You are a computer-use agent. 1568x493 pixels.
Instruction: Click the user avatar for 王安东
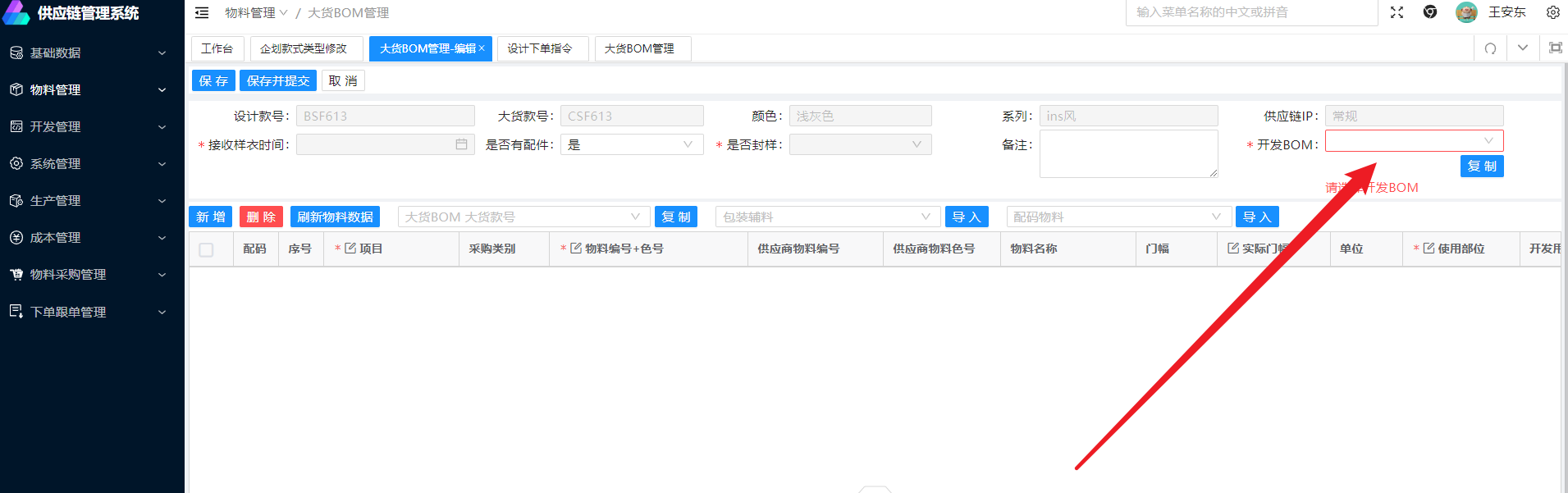(1465, 12)
